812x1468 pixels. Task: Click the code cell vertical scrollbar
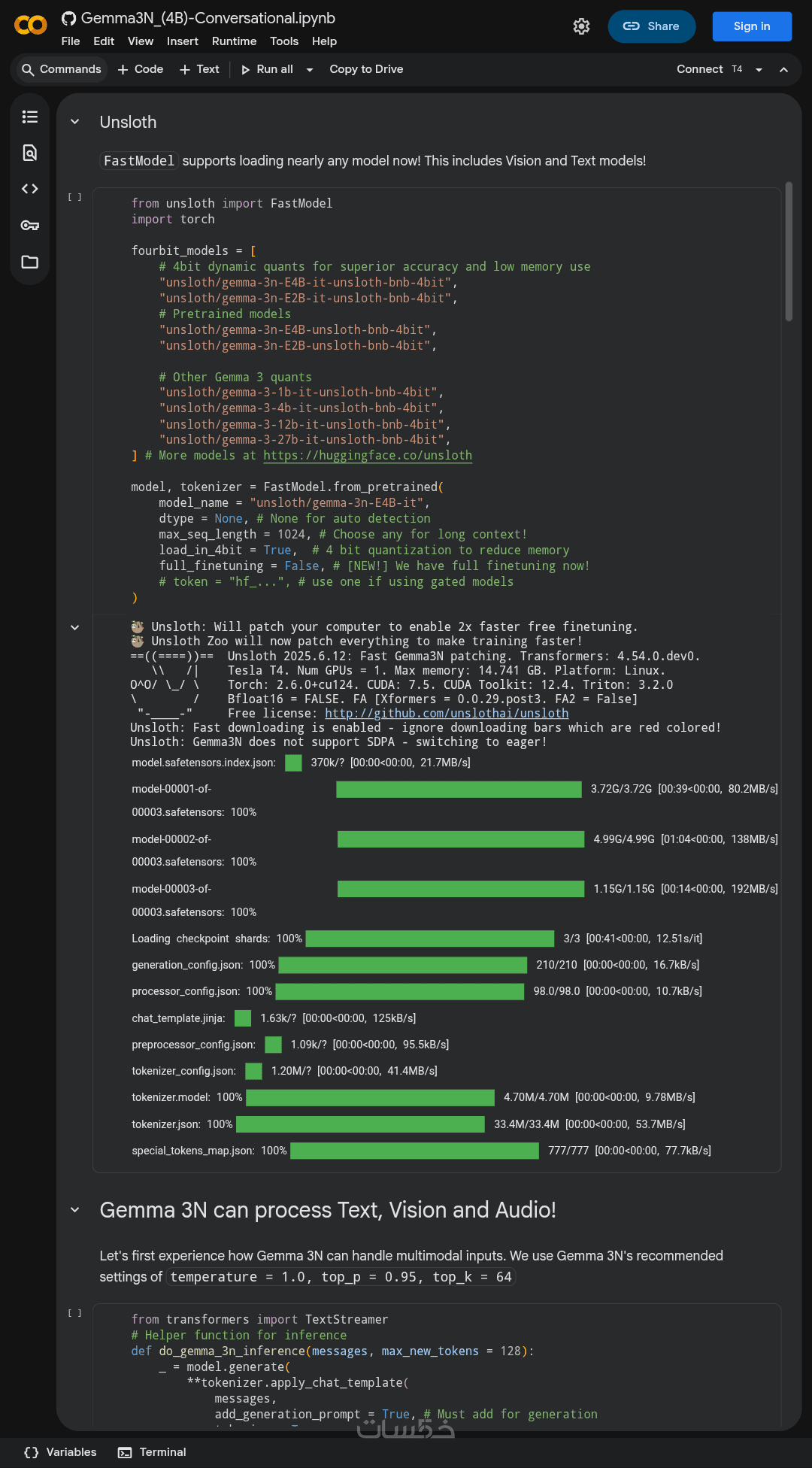789,252
